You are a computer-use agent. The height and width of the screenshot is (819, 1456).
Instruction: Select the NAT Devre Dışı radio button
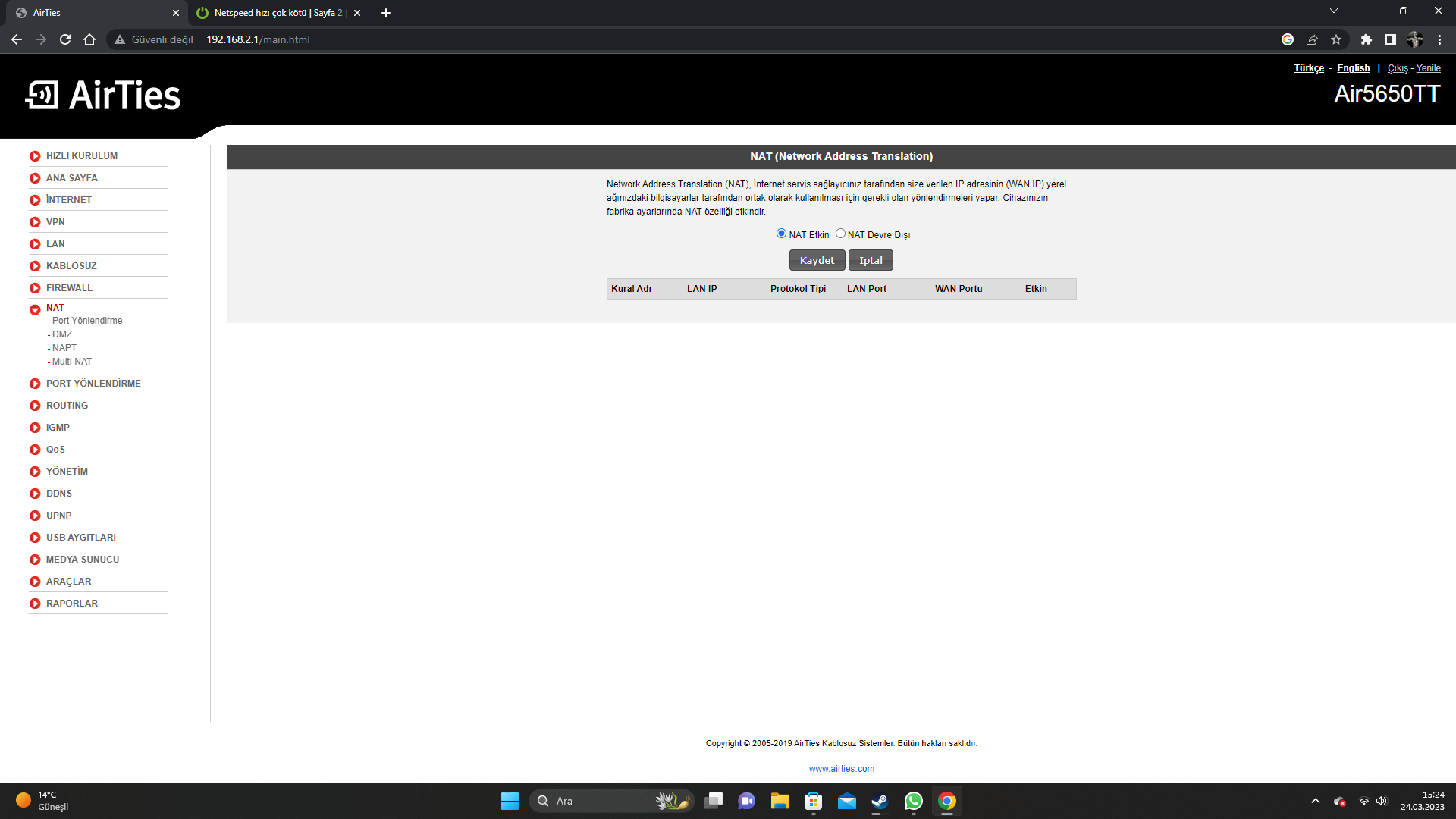[x=840, y=234]
